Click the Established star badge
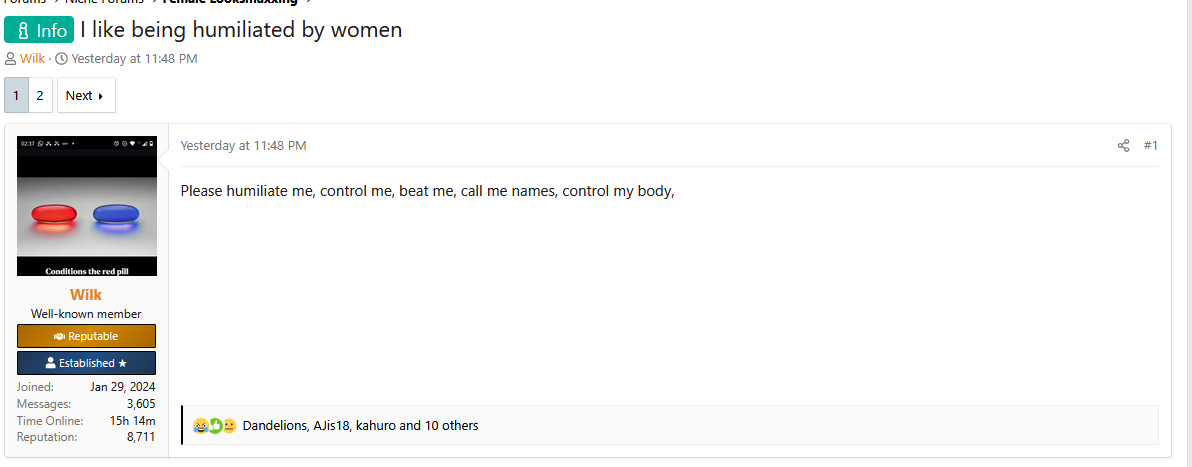 (x=86, y=363)
